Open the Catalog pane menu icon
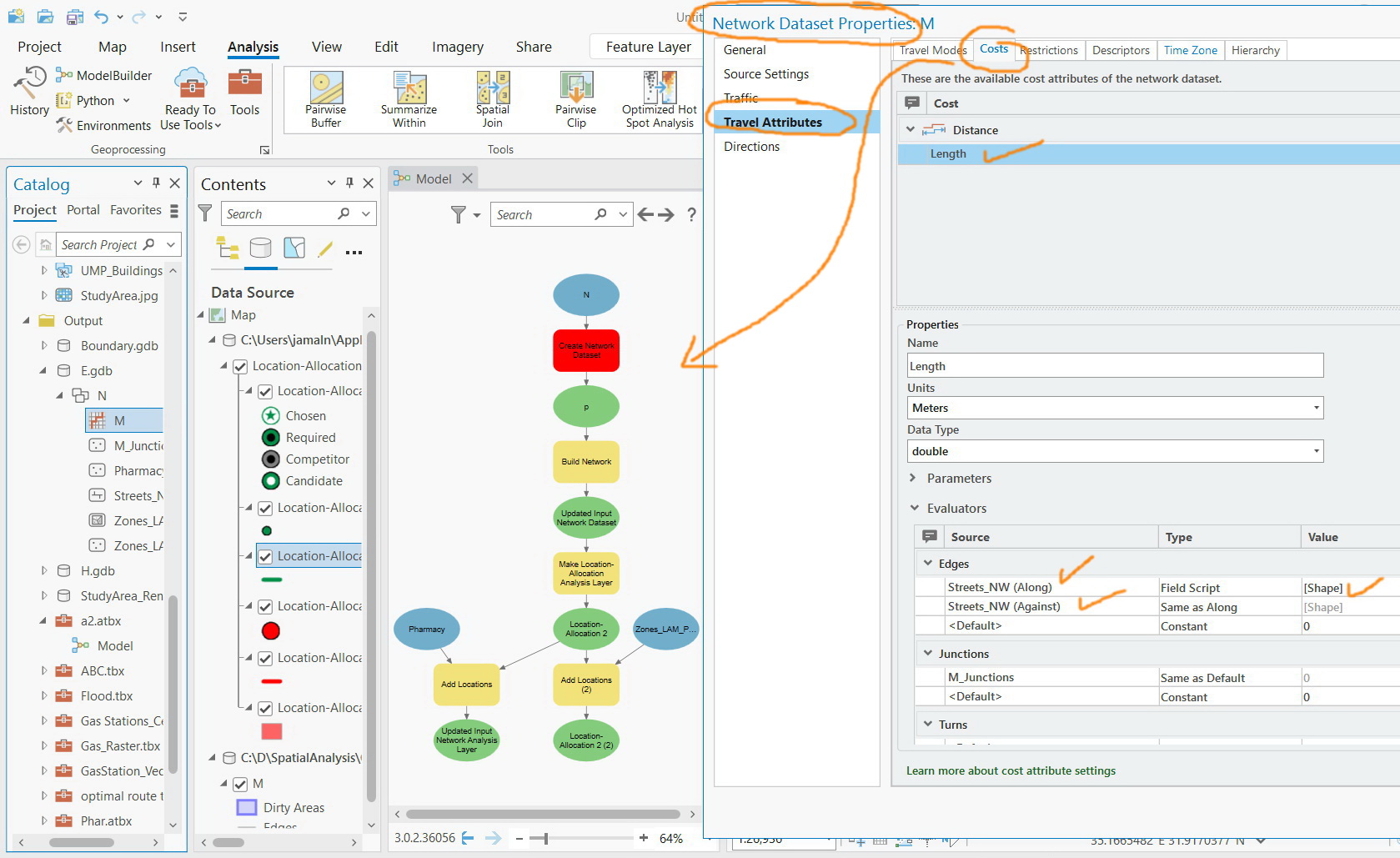 (x=174, y=211)
